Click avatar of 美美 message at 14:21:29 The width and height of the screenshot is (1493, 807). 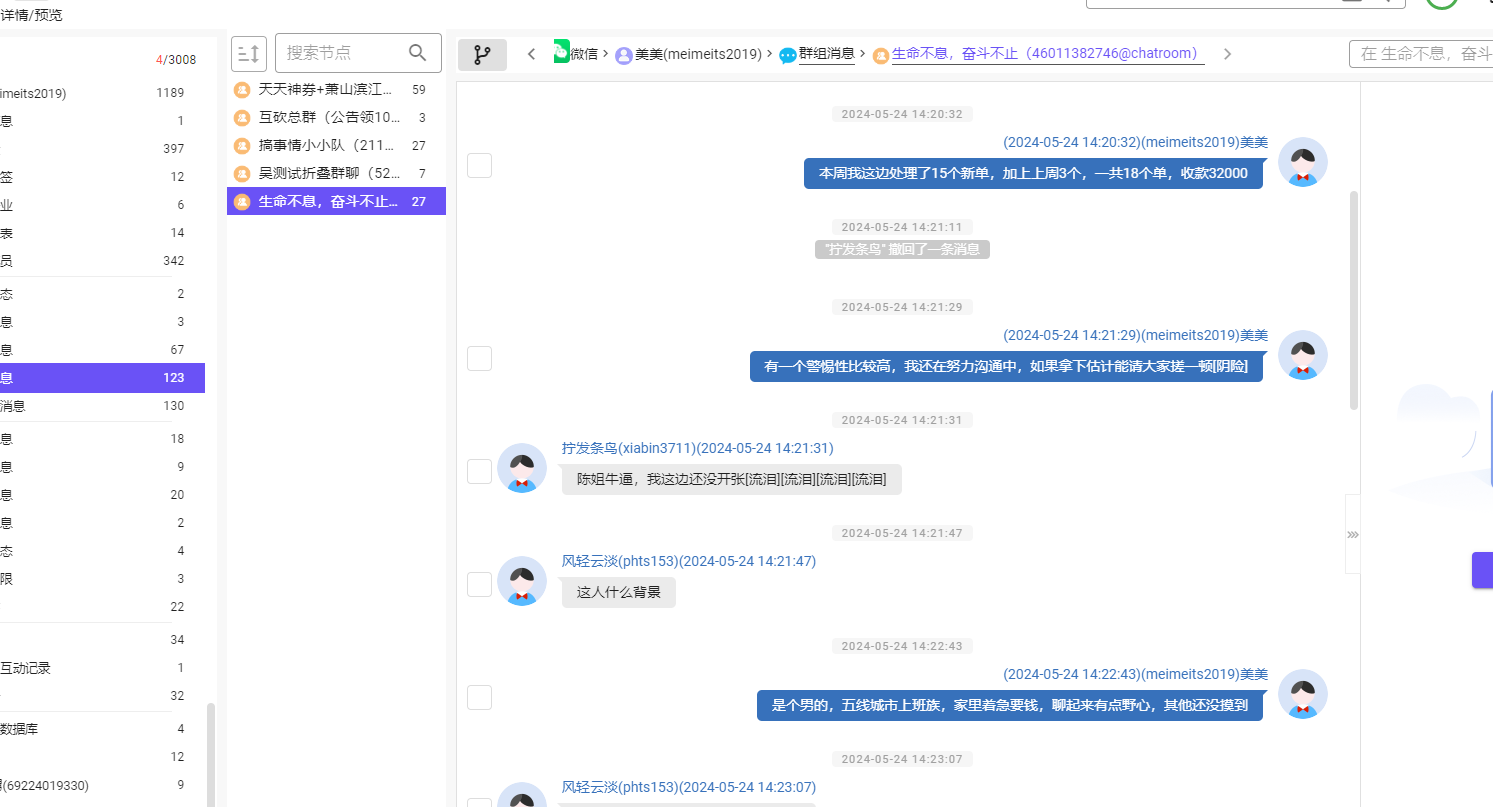[1303, 355]
